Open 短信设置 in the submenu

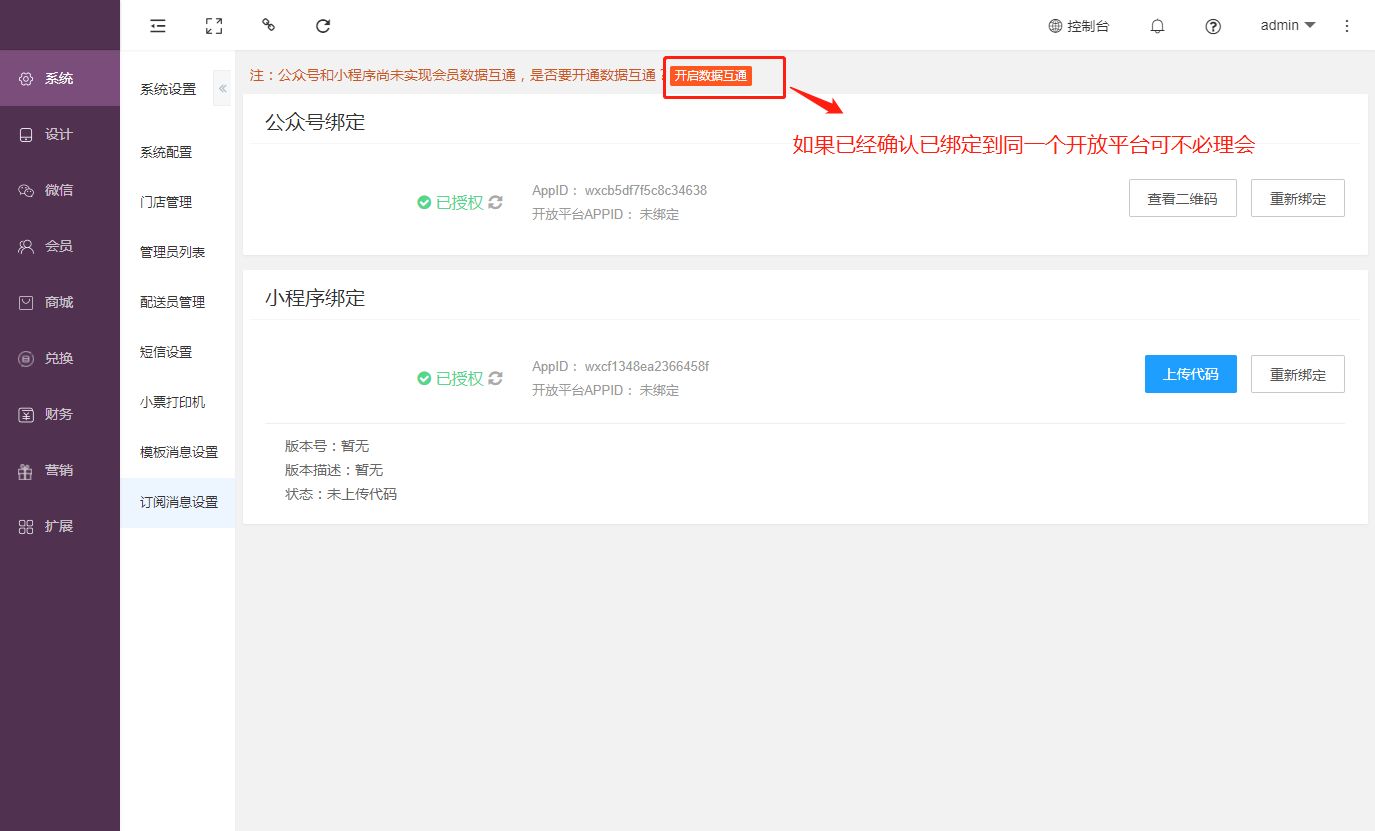click(166, 352)
